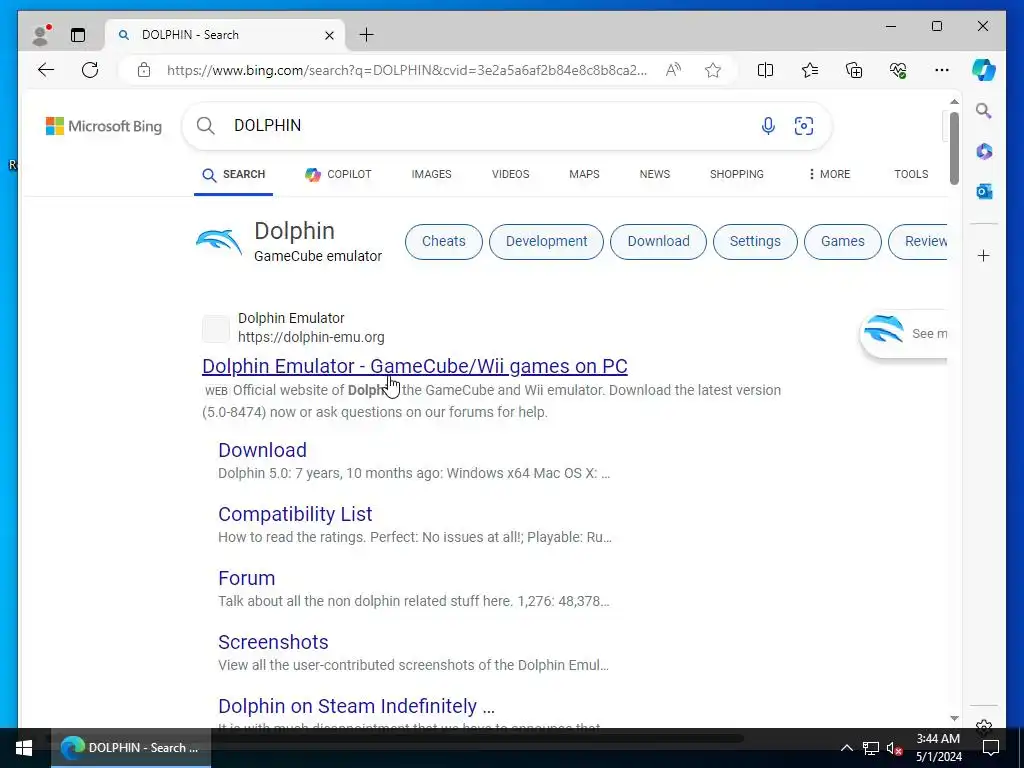The width and height of the screenshot is (1024, 768).
Task: Open the Download sitelink
Action: click(263, 450)
